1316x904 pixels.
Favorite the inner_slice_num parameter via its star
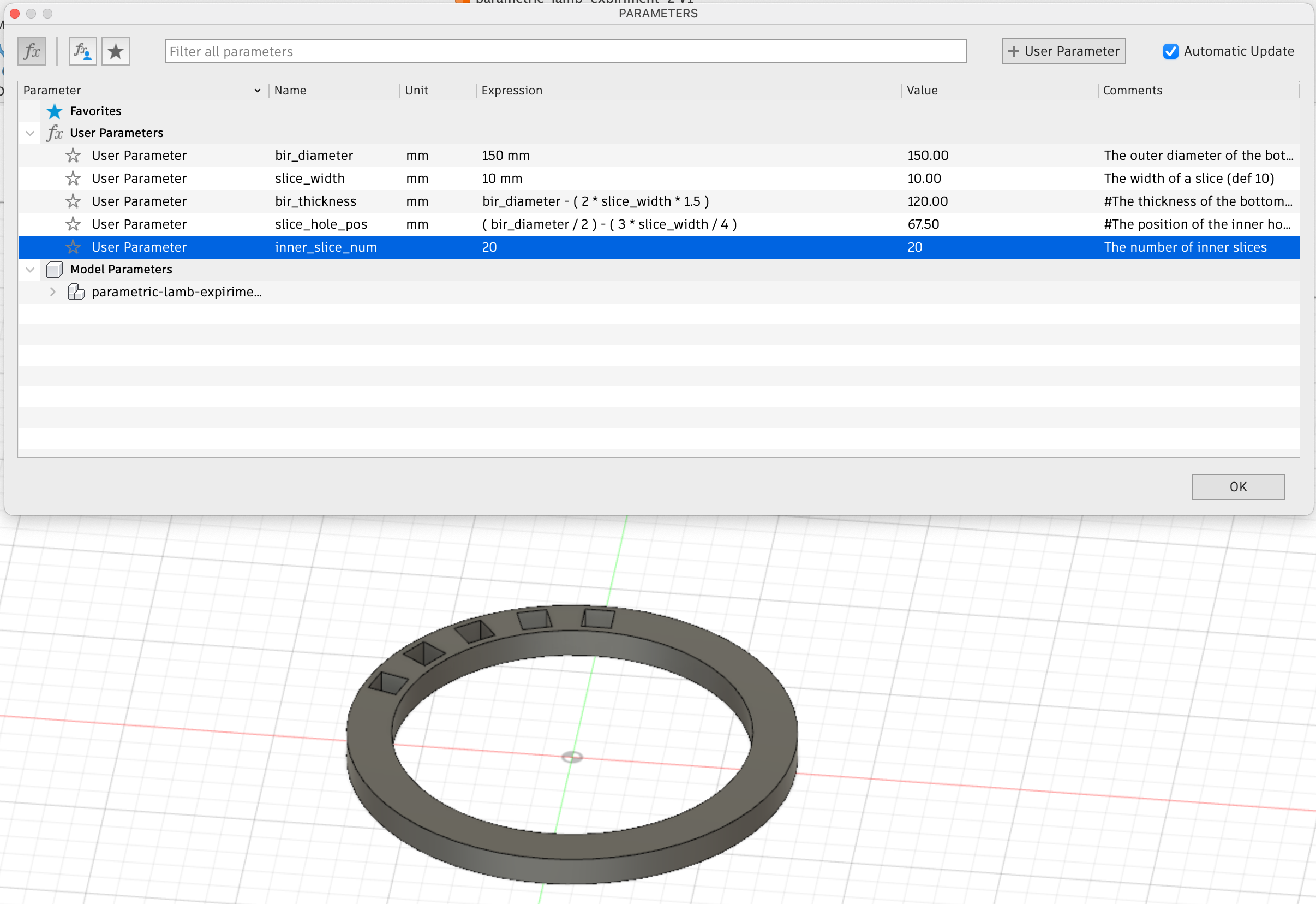(x=73, y=247)
